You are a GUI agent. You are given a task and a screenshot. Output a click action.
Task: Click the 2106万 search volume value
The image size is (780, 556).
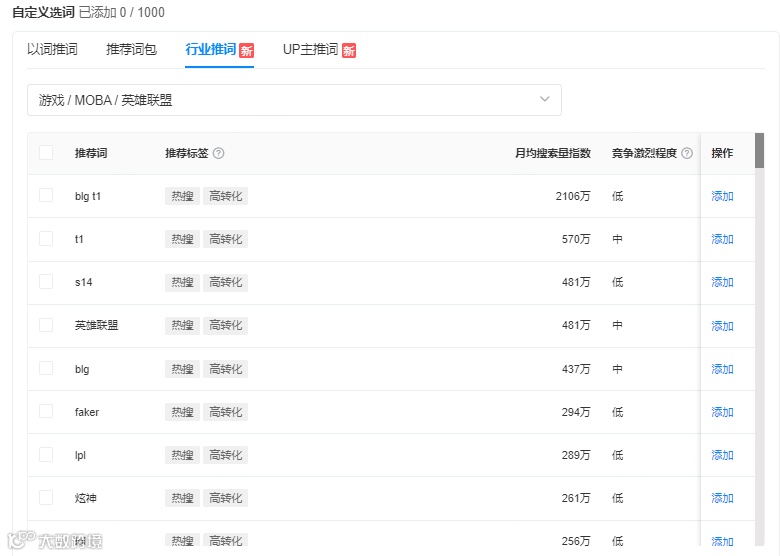pyautogui.click(x=573, y=196)
